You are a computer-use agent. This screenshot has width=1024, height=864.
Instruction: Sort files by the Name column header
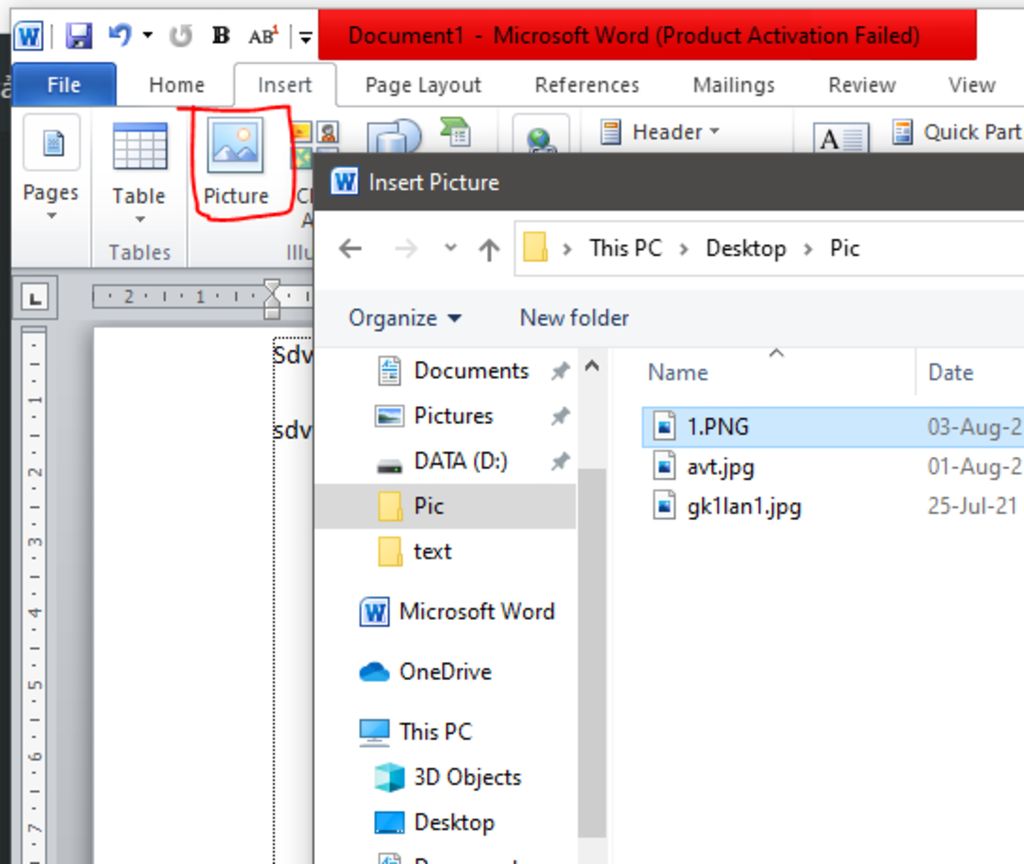point(678,372)
